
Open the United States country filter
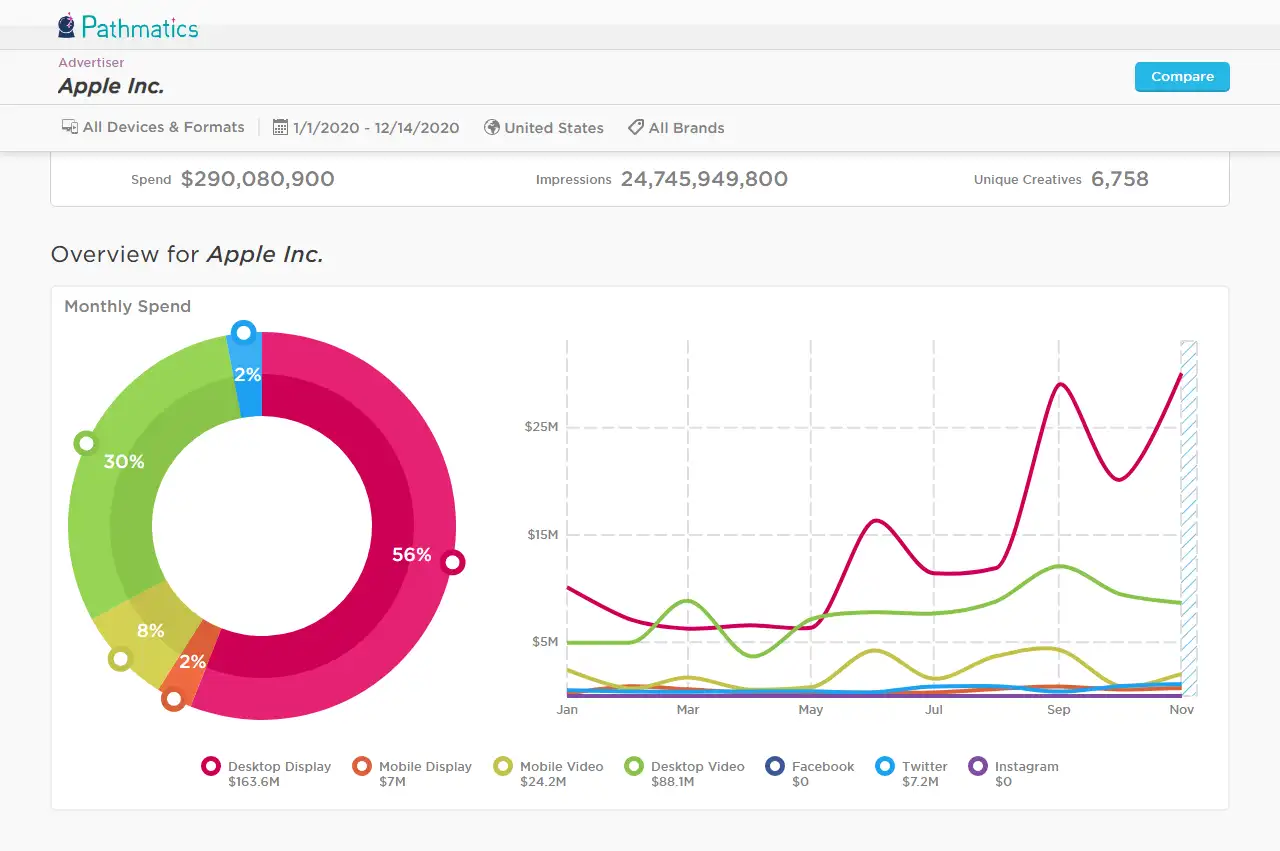[x=544, y=127]
